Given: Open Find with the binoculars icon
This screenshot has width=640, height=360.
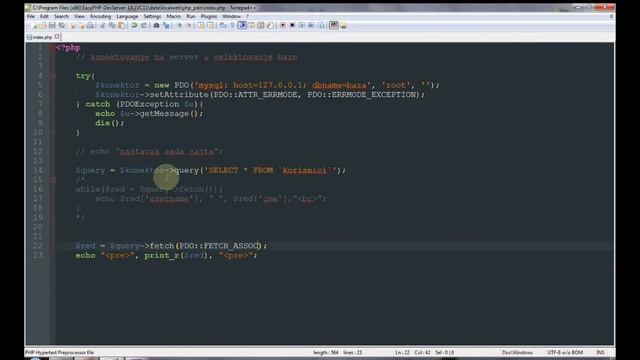Looking at the screenshot, I should click(156, 25).
